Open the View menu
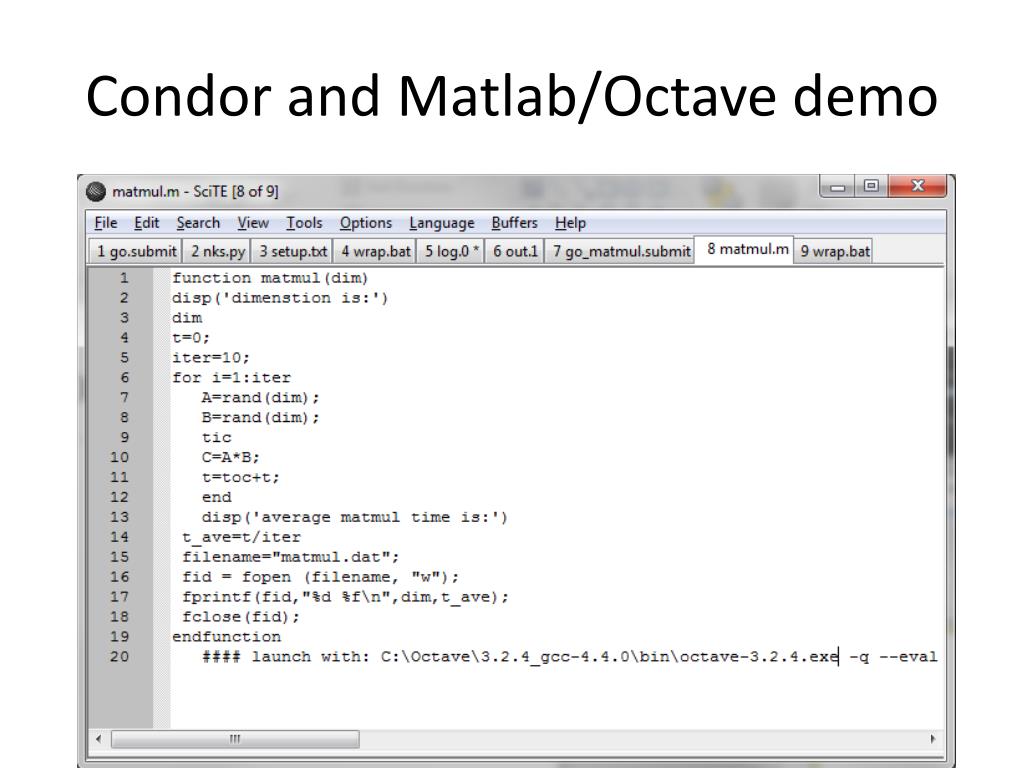 coord(253,223)
